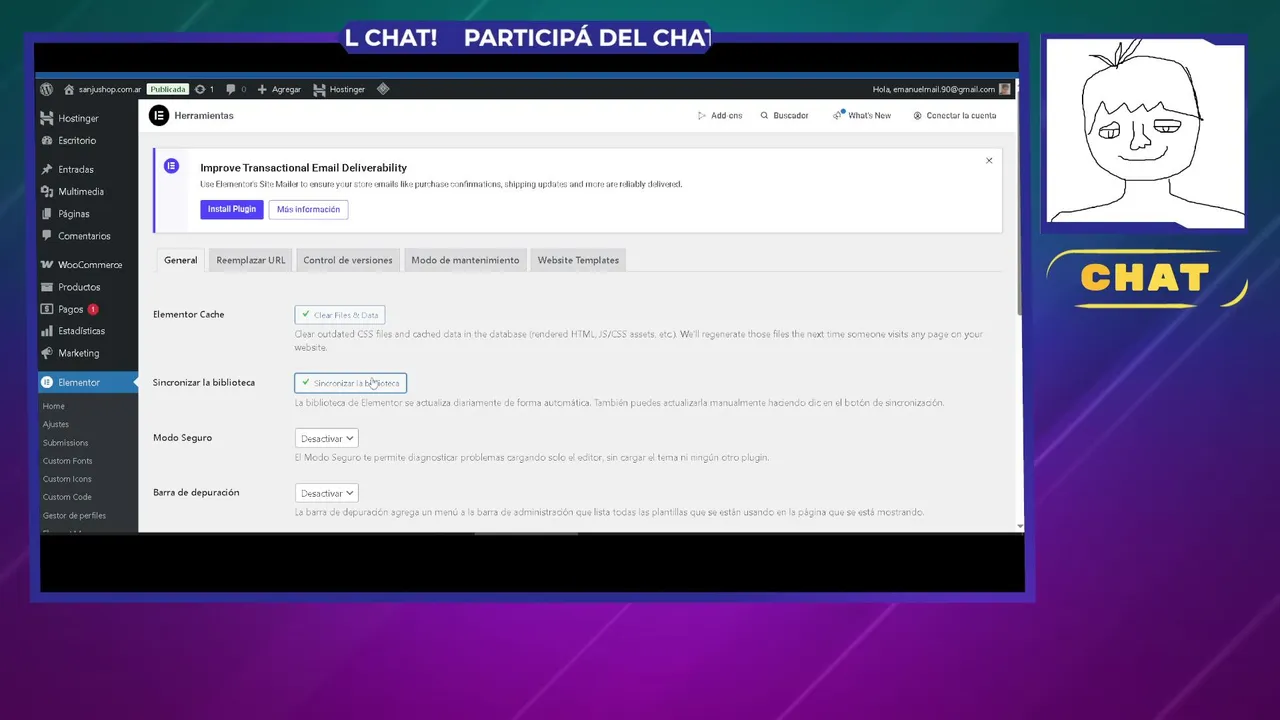
Task: Click the Elementor logo beside Herramientas
Action: (158, 115)
